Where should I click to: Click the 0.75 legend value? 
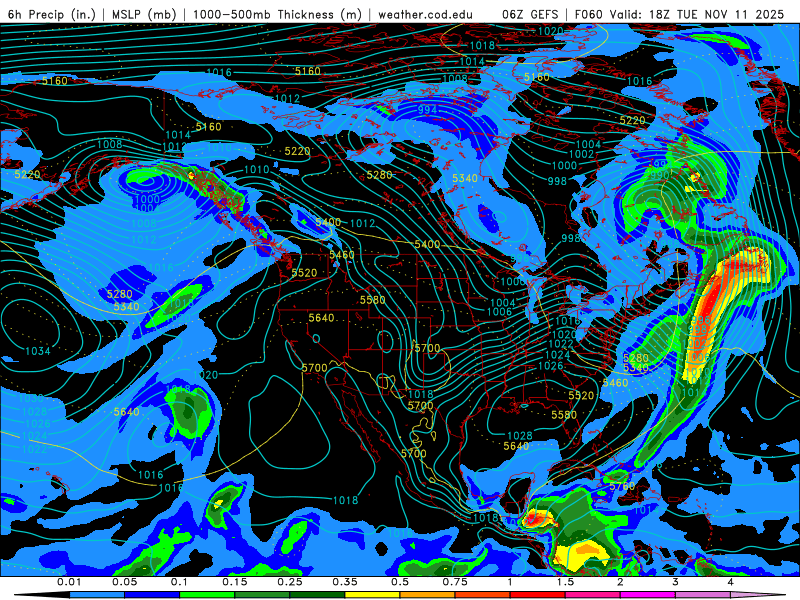point(455,582)
